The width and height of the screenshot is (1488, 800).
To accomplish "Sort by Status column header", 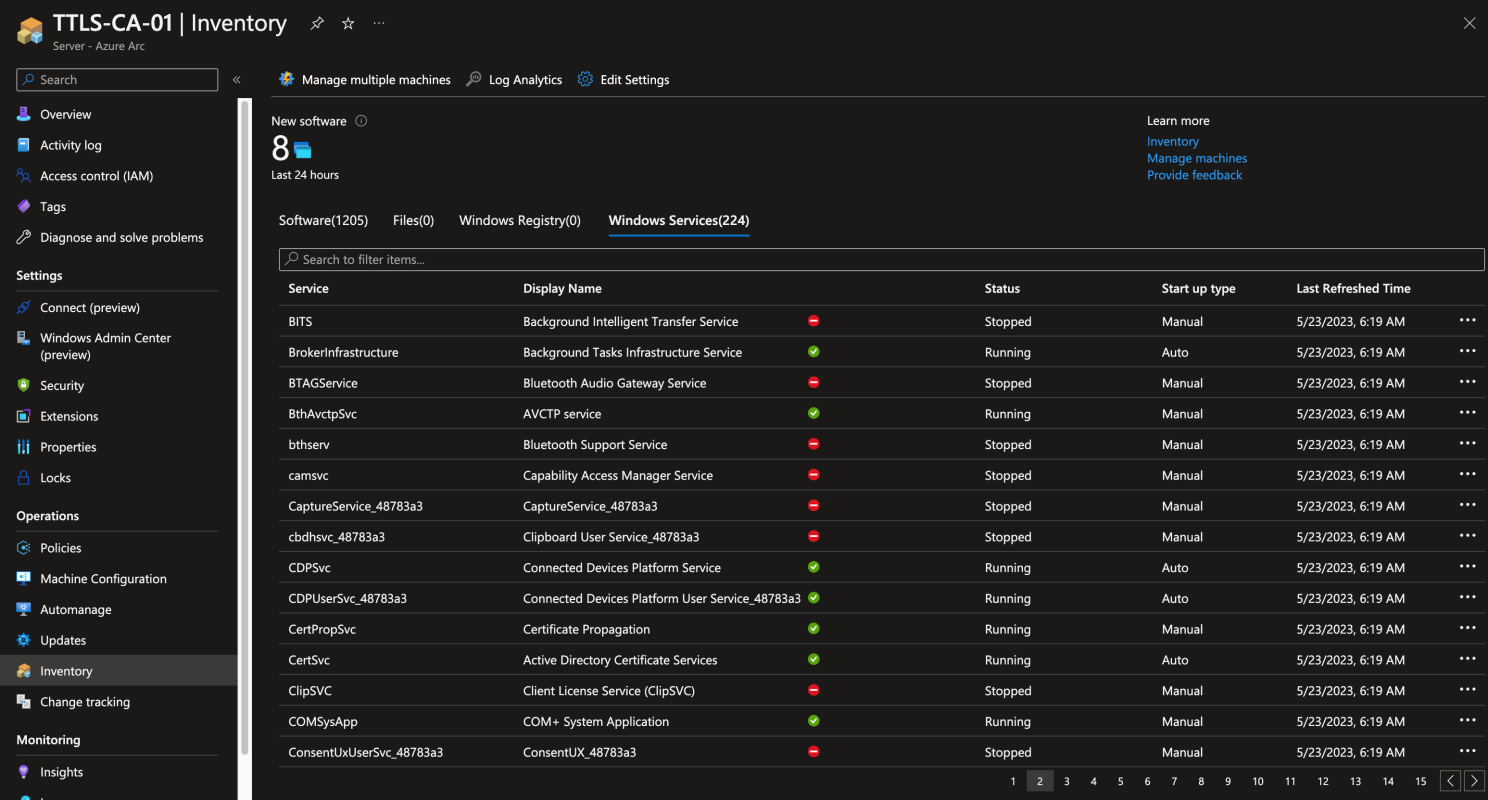I will 1002,289.
